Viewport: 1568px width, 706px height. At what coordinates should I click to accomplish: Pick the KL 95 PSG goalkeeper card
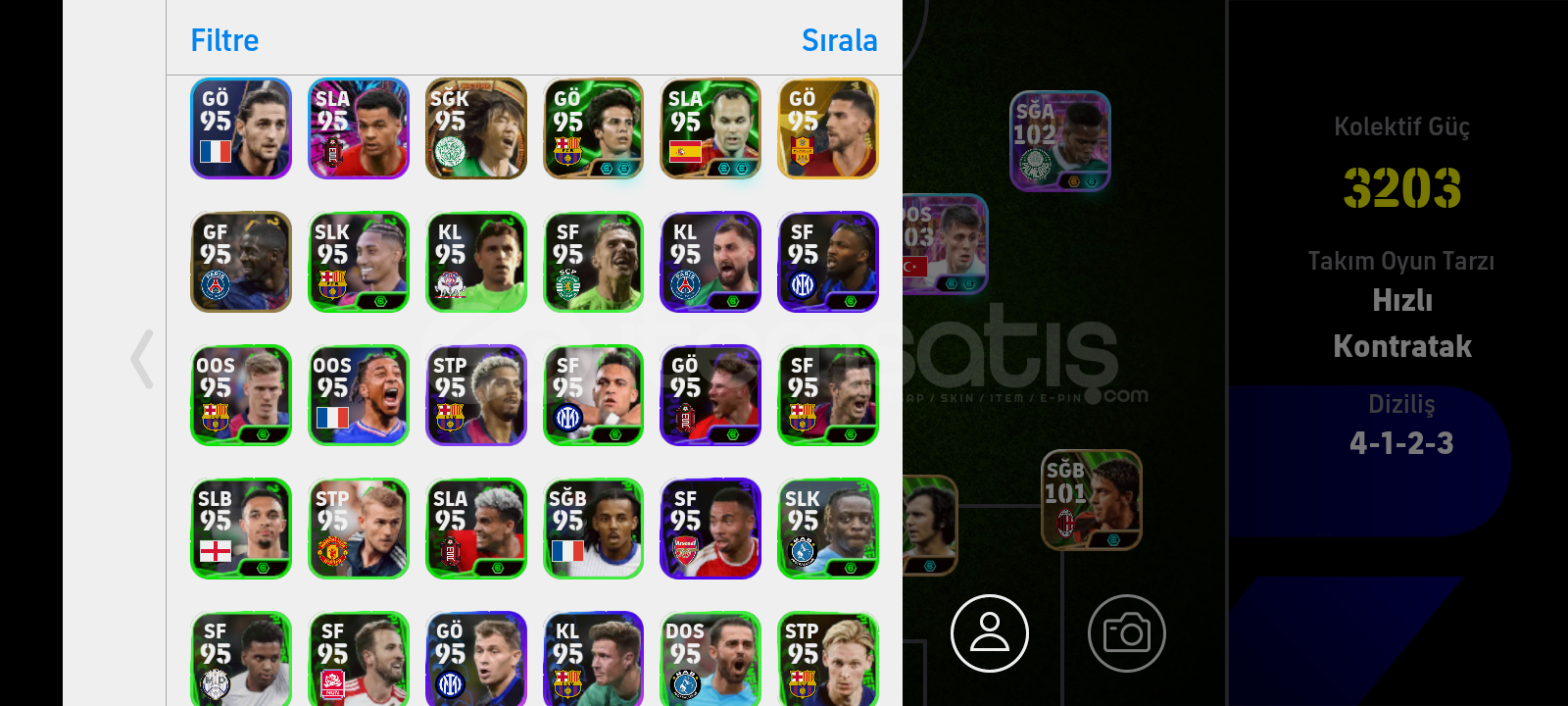tap(711, 262)
